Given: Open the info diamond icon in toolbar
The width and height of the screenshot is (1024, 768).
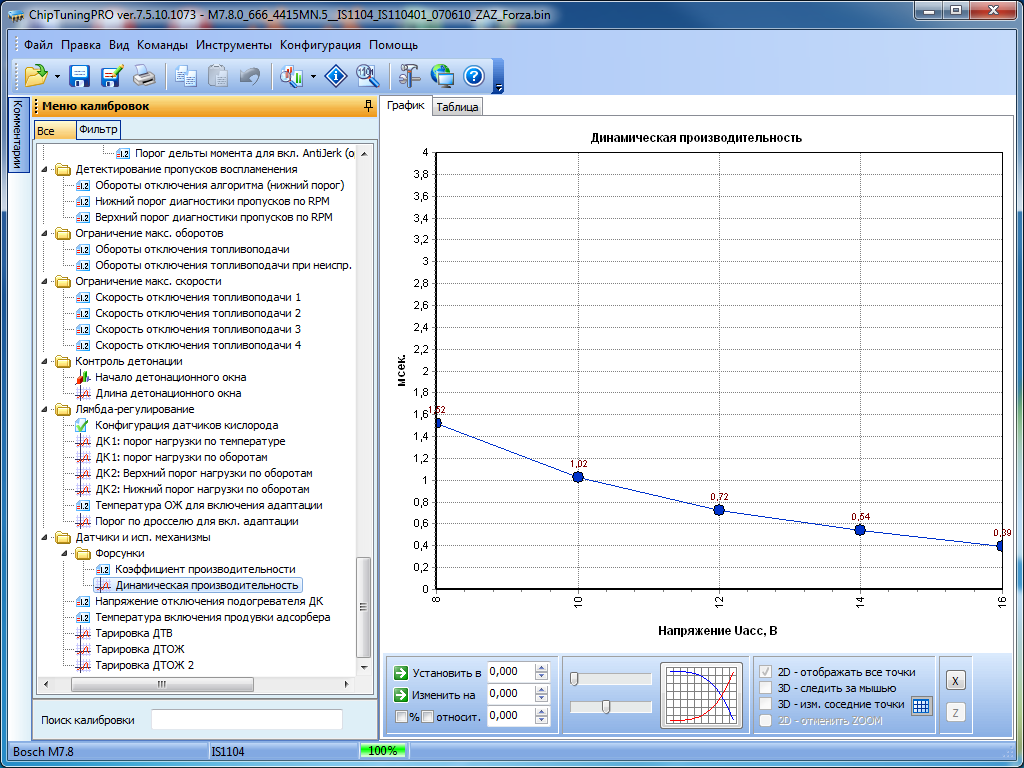Looking at the screenshot, I should [x=338, y=76].
